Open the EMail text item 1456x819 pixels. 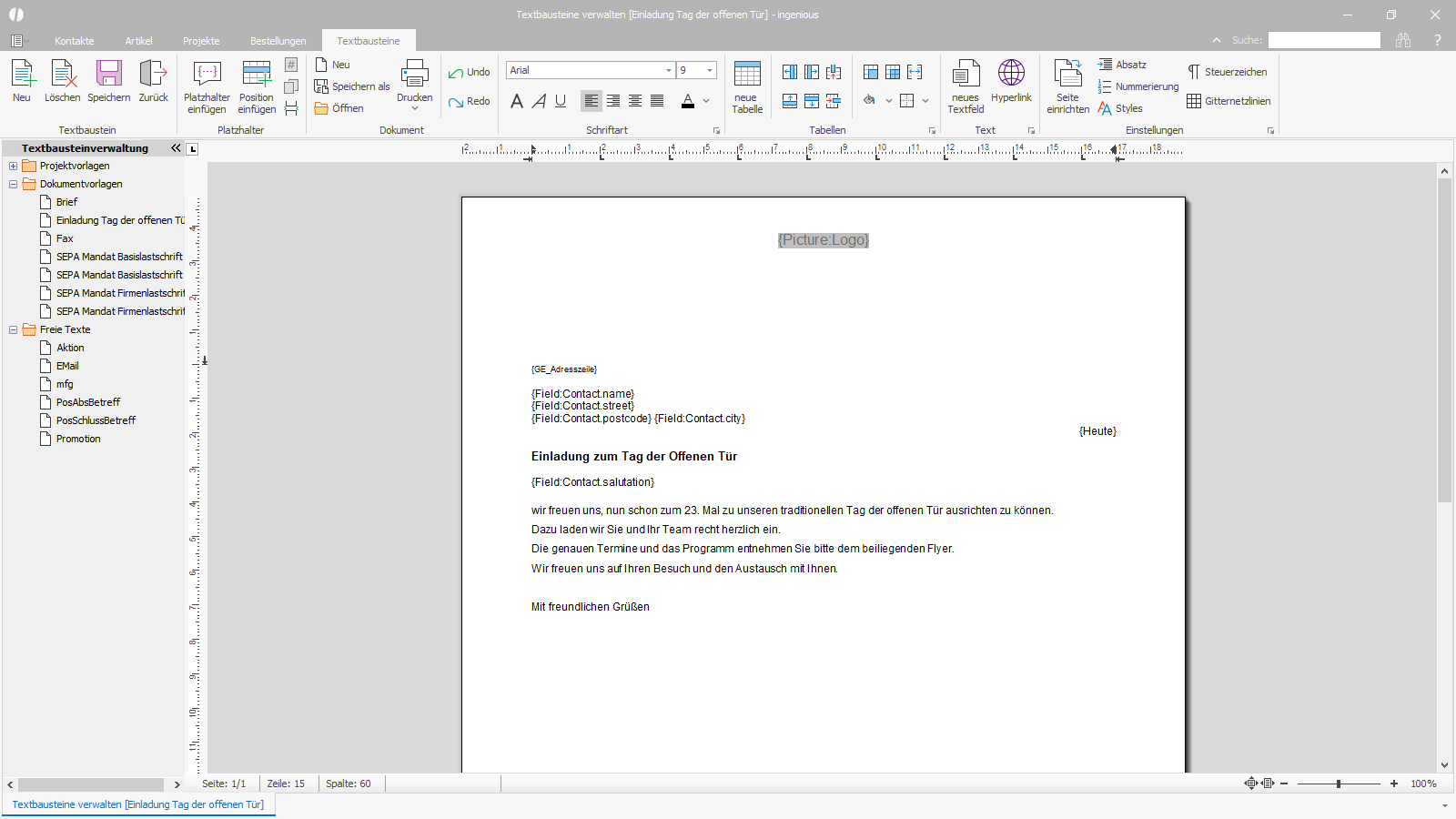(x=67, y=366)
